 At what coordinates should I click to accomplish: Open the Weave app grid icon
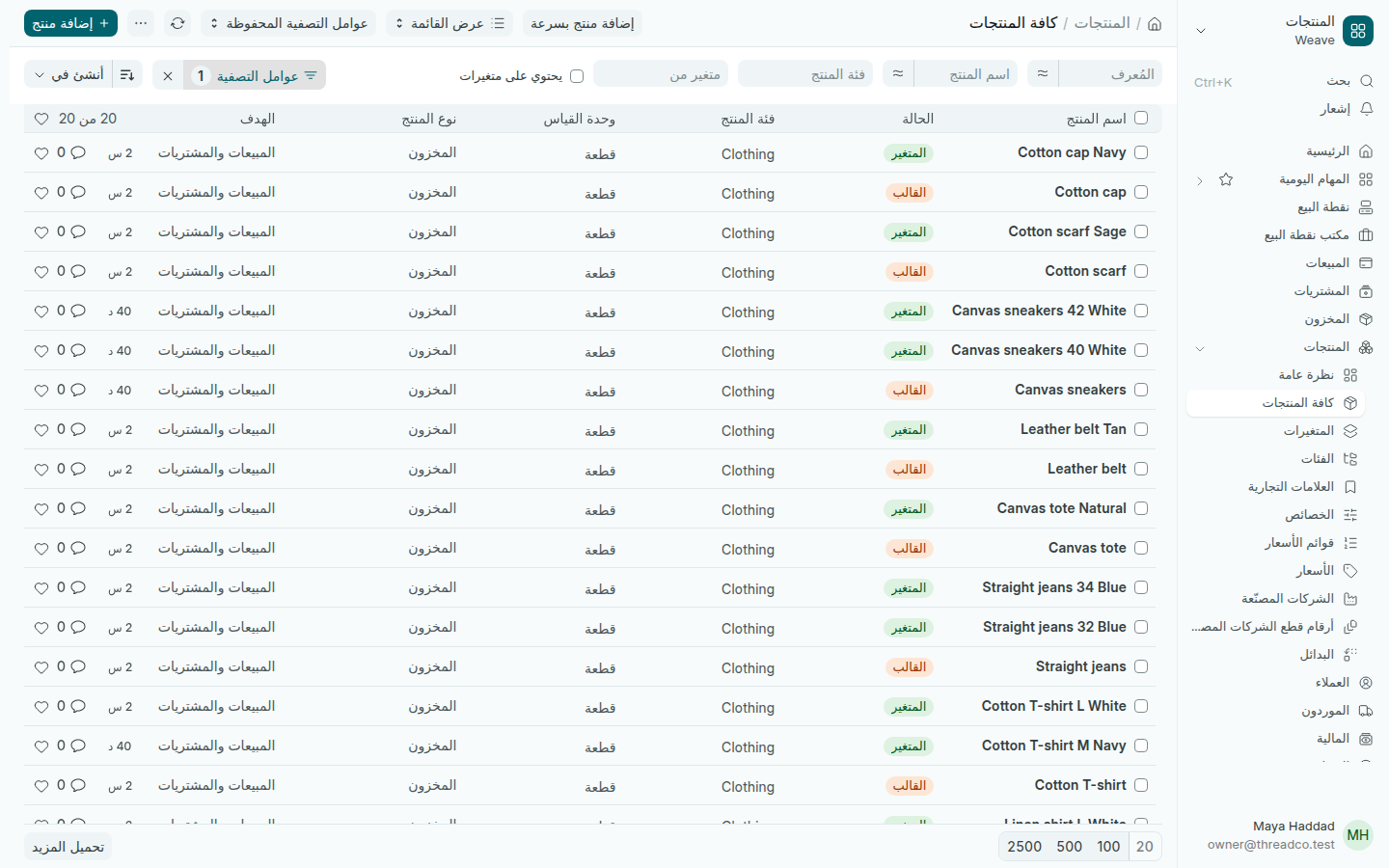[x=1358, y=31]
